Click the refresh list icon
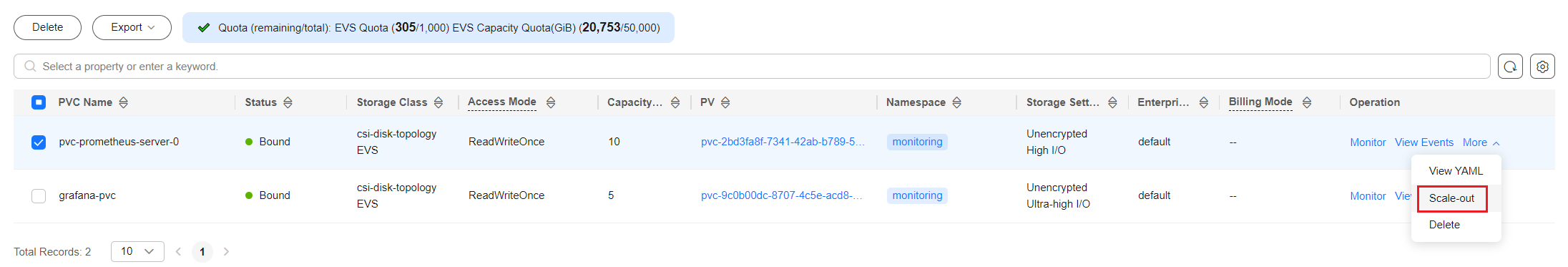This screenshot has width=1568, height=267. pyautogui.click(x=1510, y=67)
